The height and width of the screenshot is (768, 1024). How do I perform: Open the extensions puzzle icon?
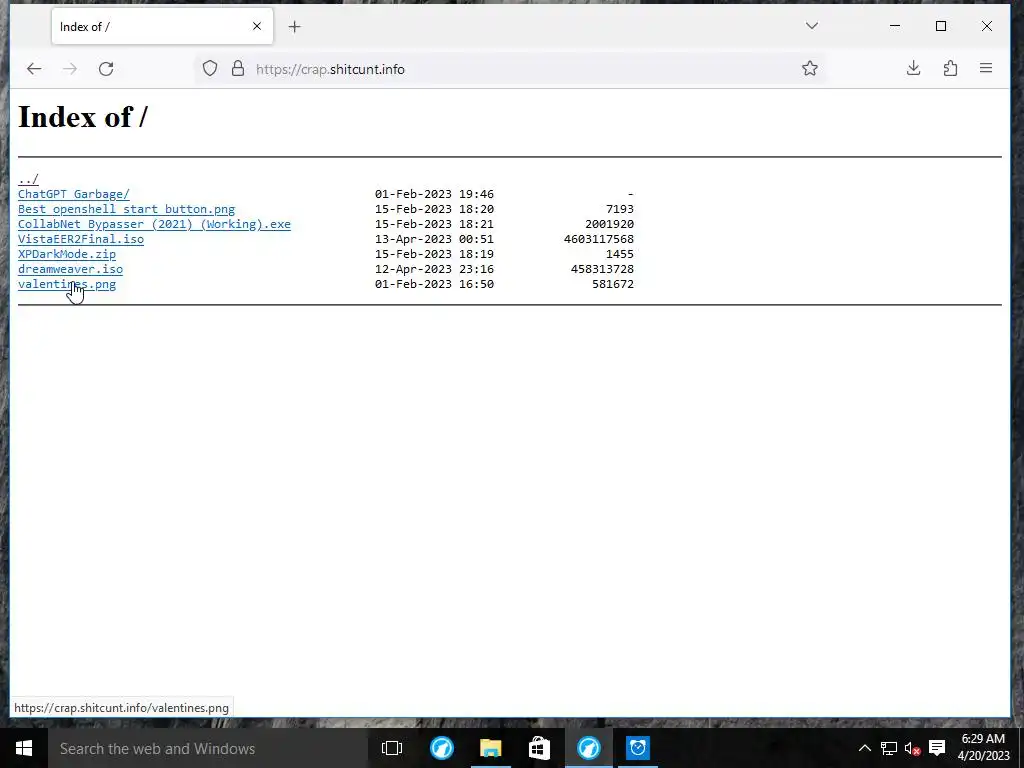tap(950, 68)
